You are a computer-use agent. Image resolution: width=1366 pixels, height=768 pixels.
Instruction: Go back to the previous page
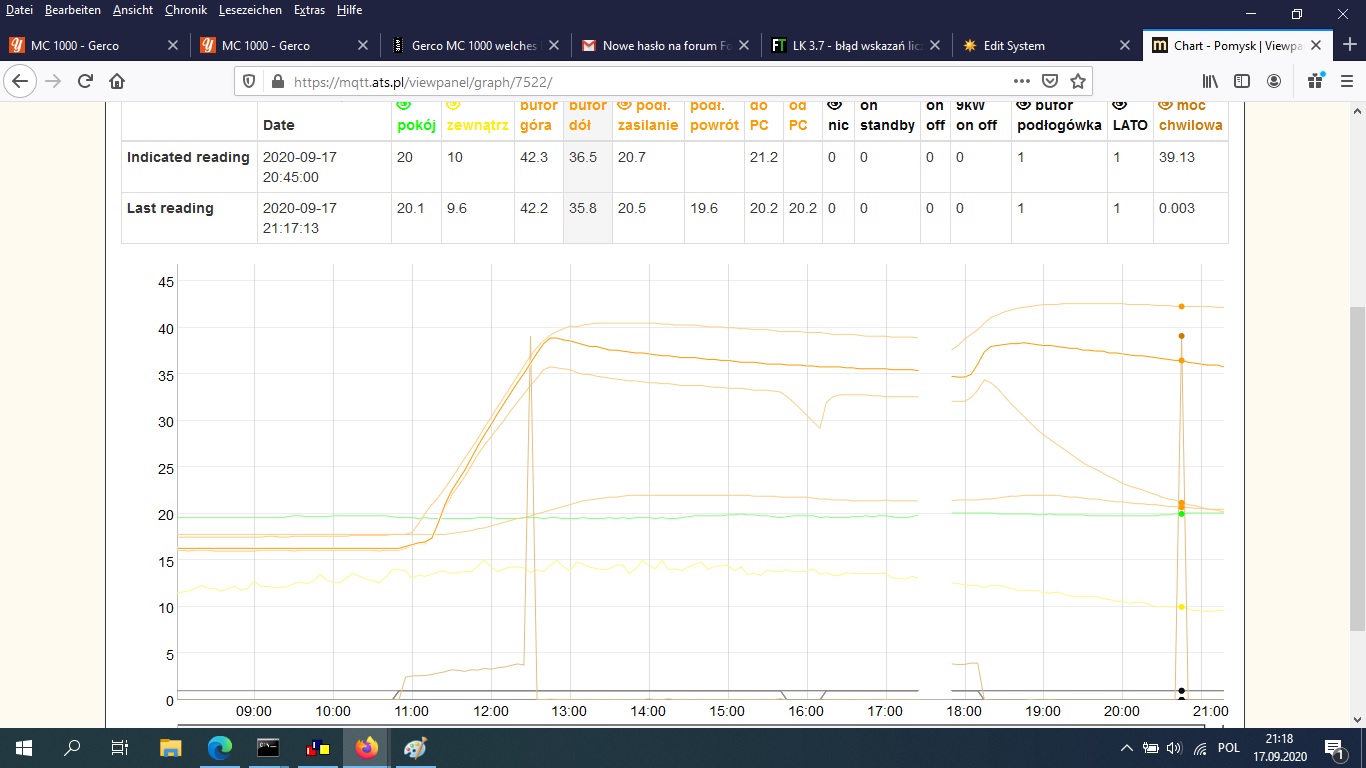click(20, 81)
